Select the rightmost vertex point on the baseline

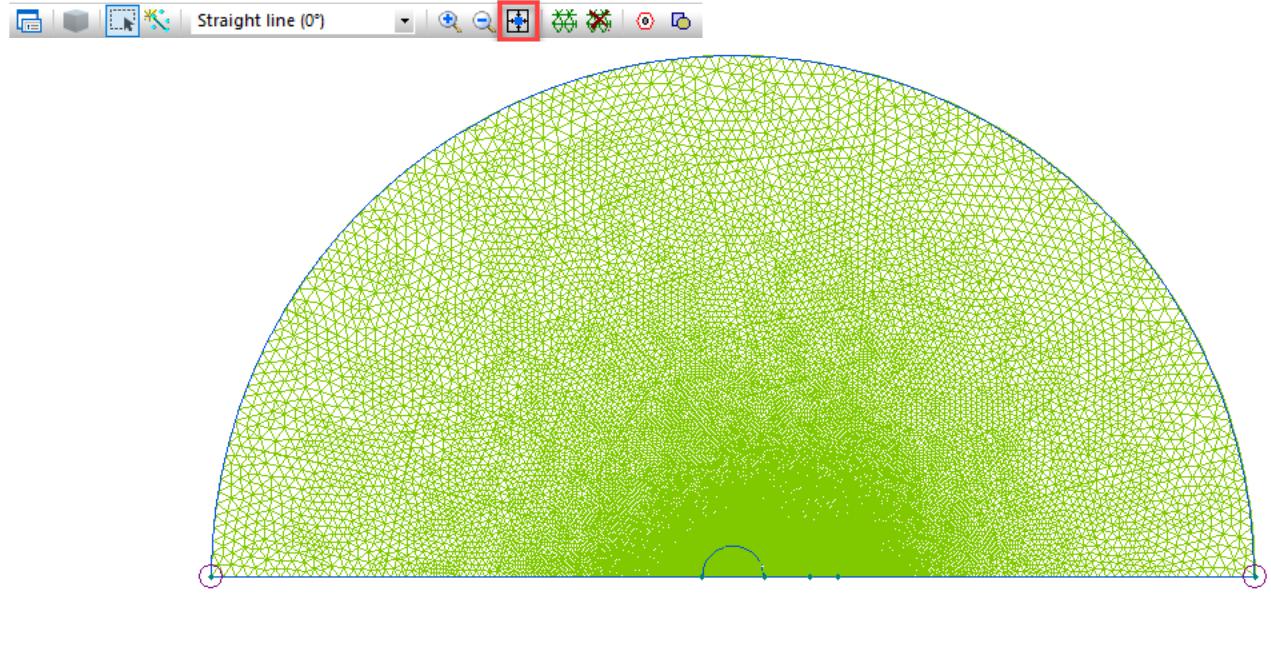pos(838,577)
